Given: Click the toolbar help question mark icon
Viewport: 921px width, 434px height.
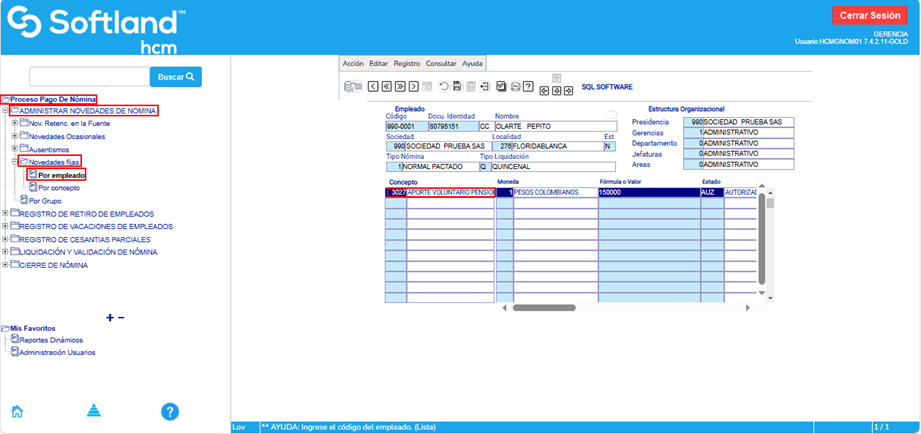Looking at the screenshot, I should pos(528,87).
